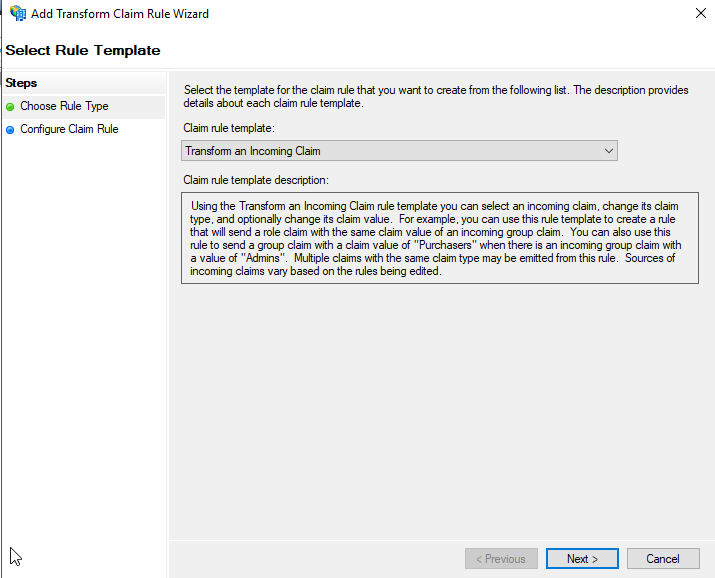Click the claim rule template description box
Screen dimensions: 715x578
tap(440, 238)
